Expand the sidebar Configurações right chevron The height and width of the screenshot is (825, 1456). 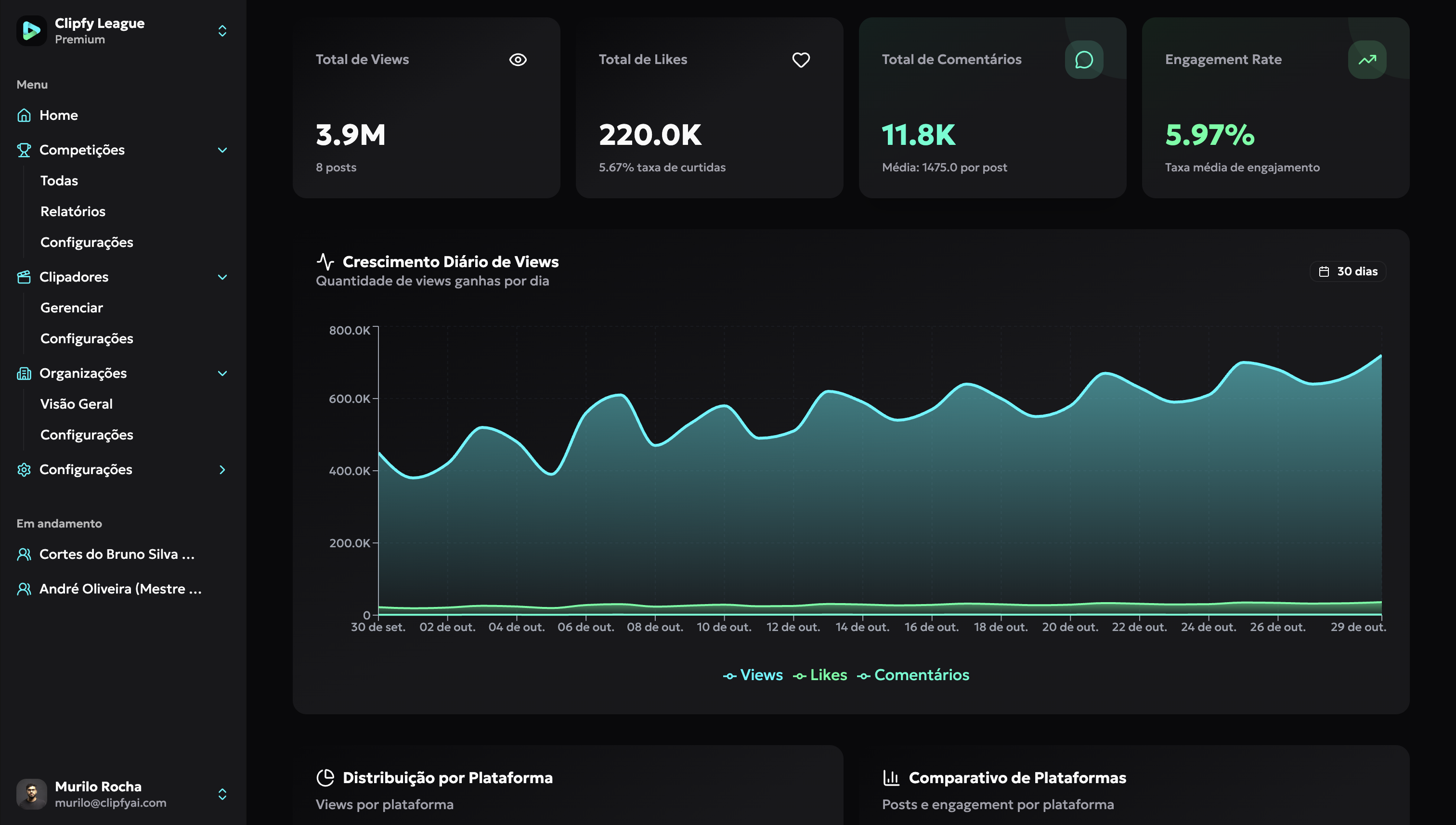click(222, 469)
